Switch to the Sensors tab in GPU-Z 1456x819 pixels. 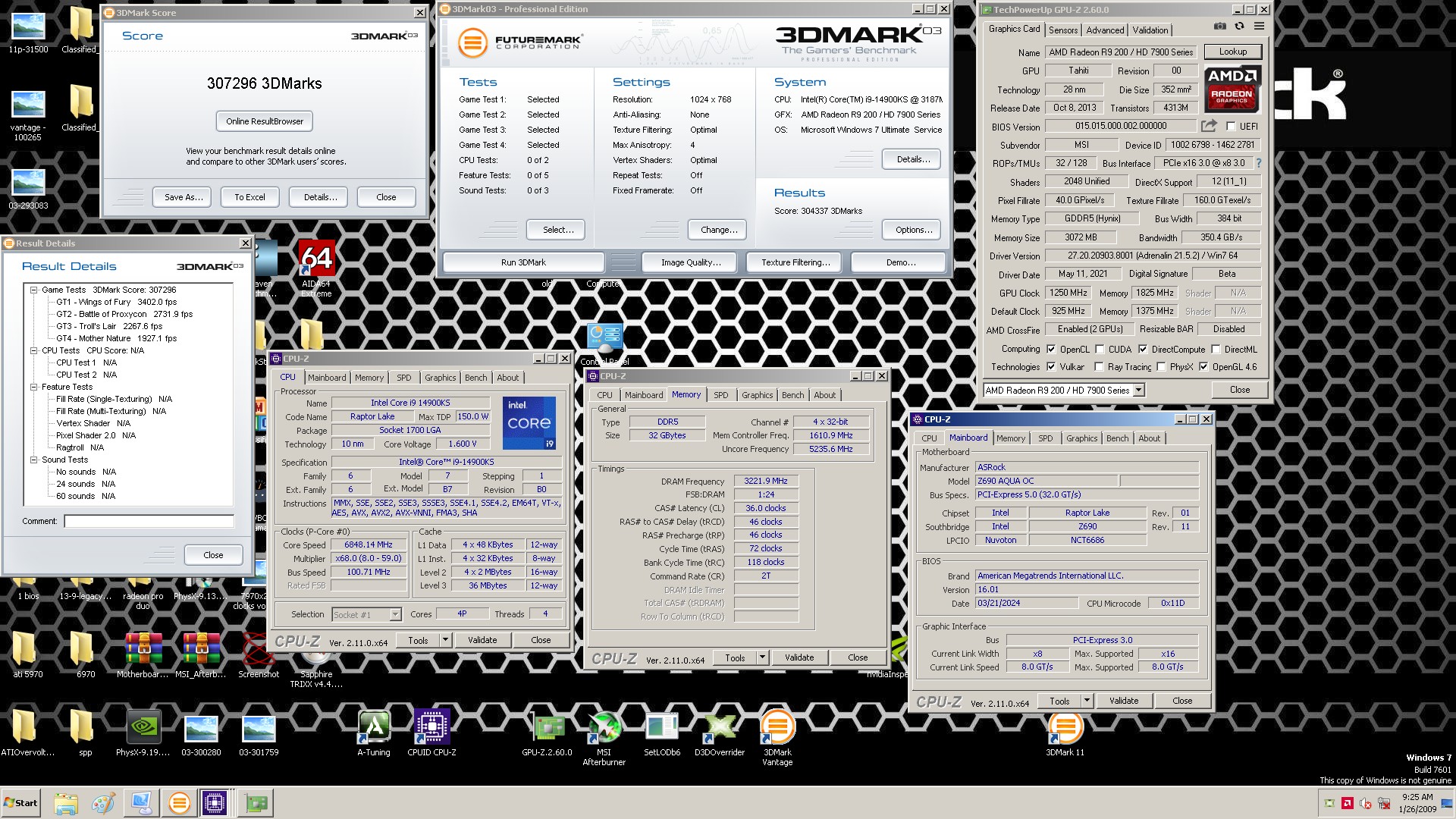coord(1063,30)
